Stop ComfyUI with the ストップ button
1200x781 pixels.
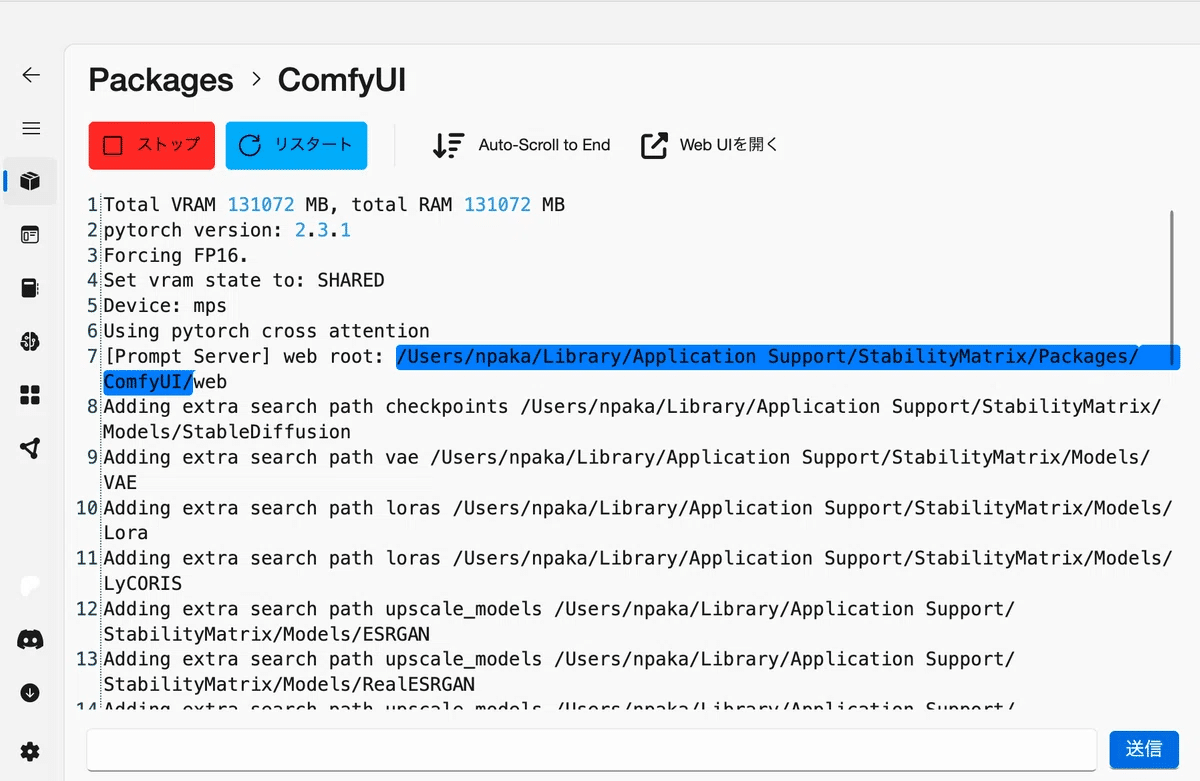(151, 144)
